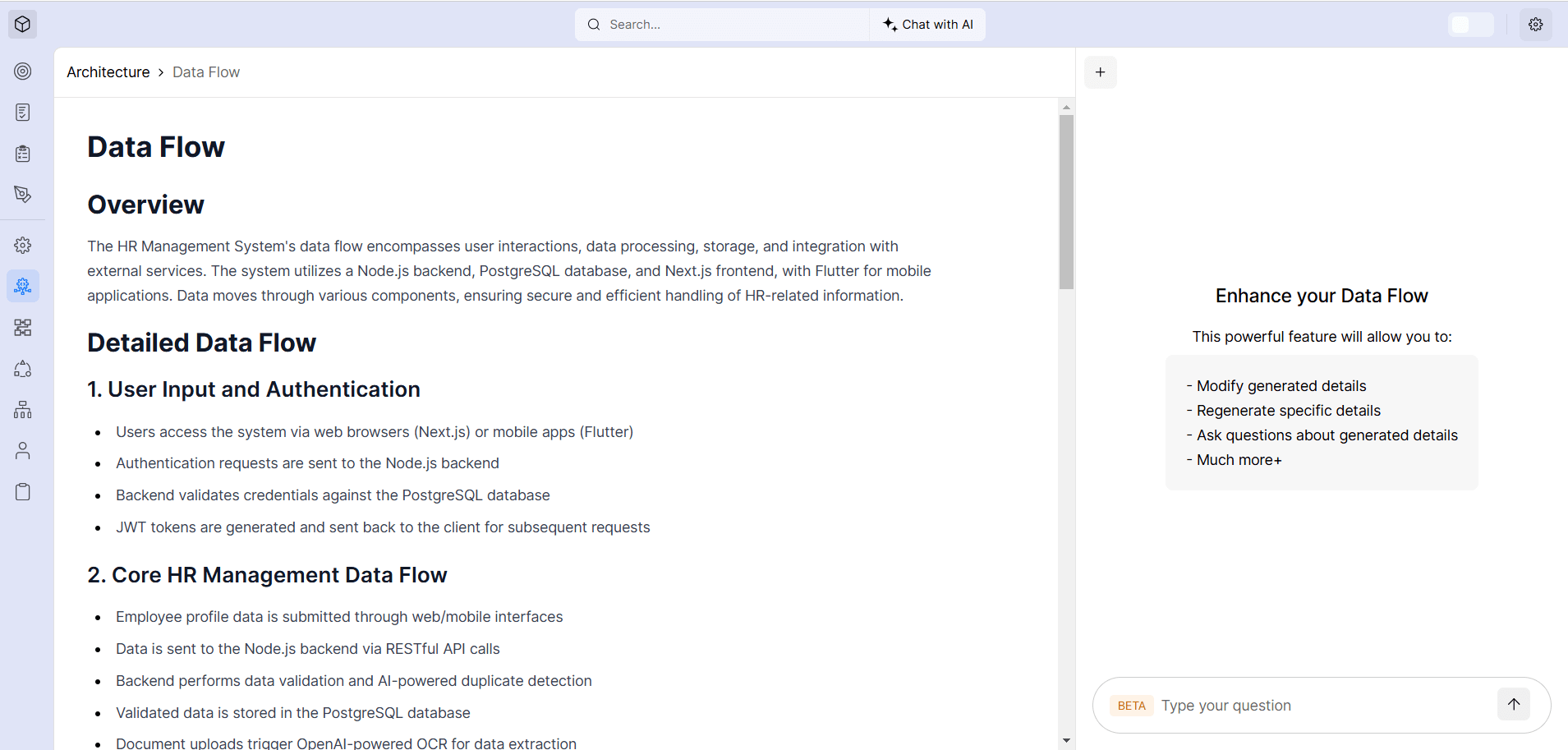Focus the Search input field
The width and height of the screenshot is (1568, 750).
723,25
